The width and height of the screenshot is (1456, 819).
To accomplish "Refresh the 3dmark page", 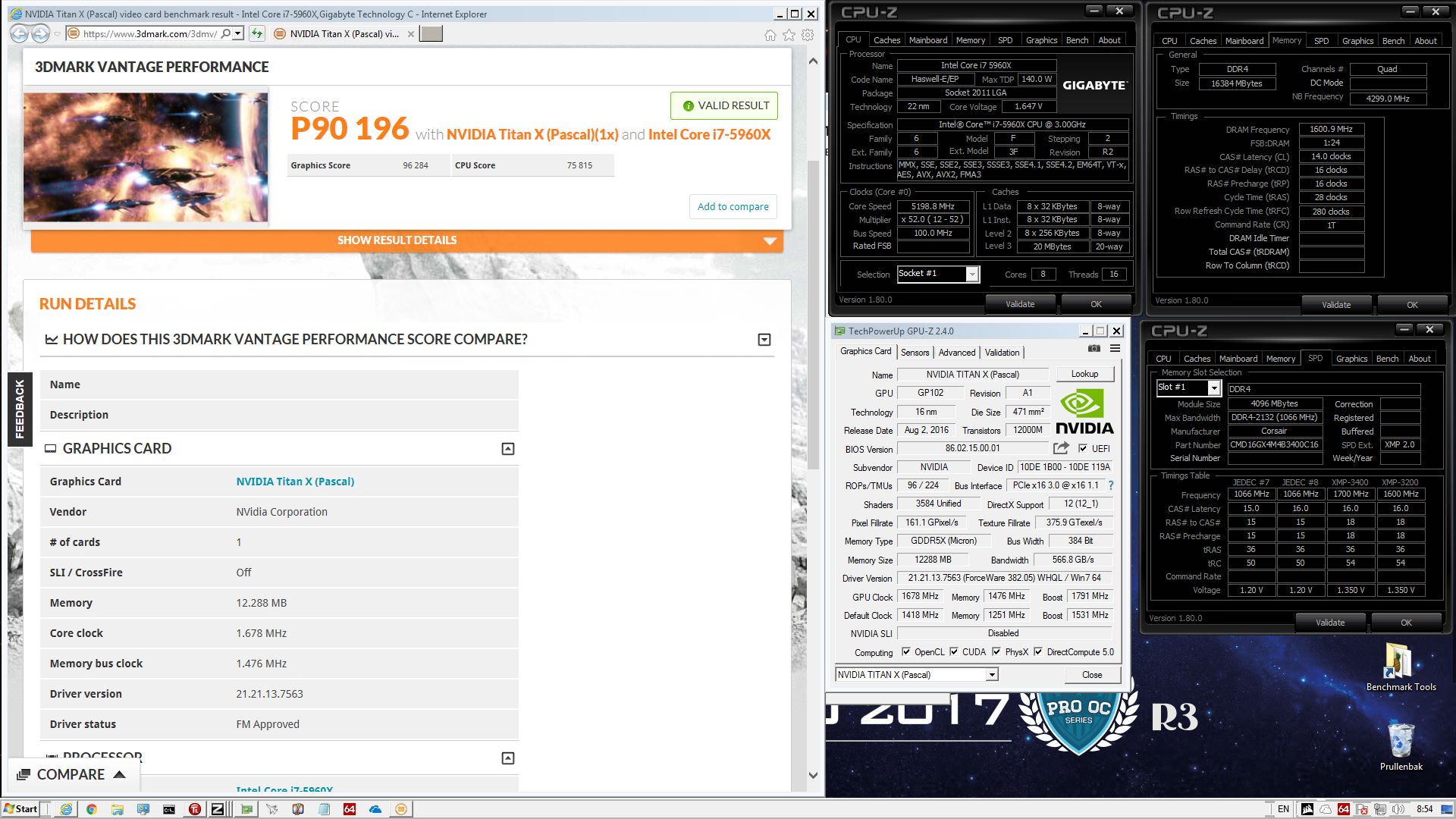I will pos(257,33).
